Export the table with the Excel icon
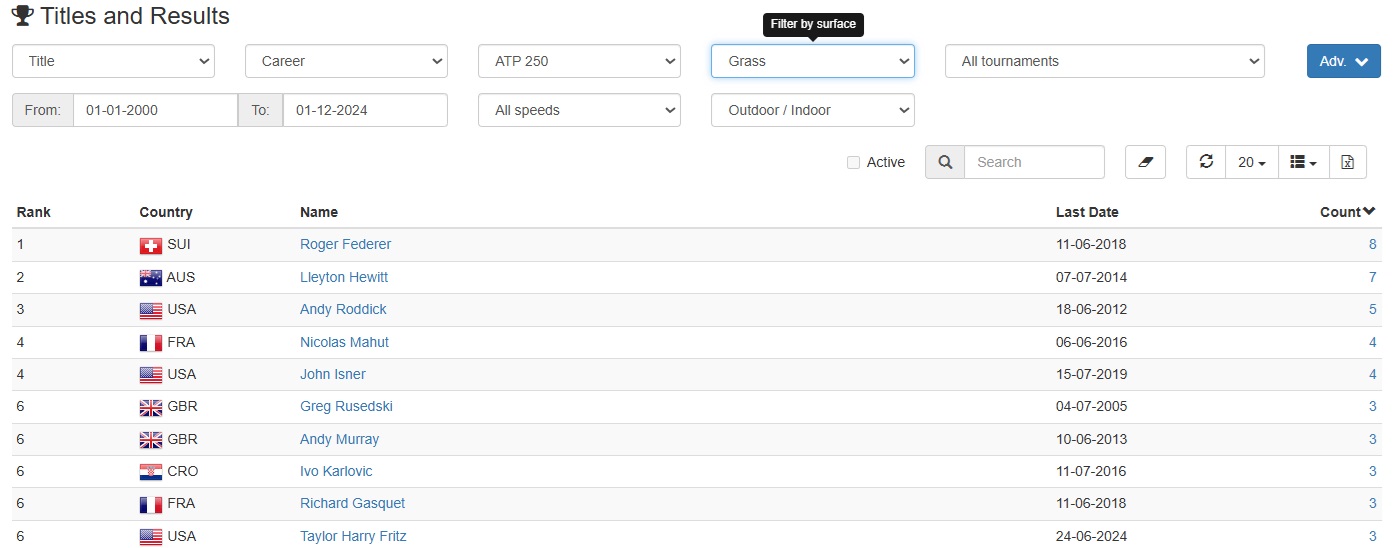1393x548 pixels. click(x=1347, y=162)
